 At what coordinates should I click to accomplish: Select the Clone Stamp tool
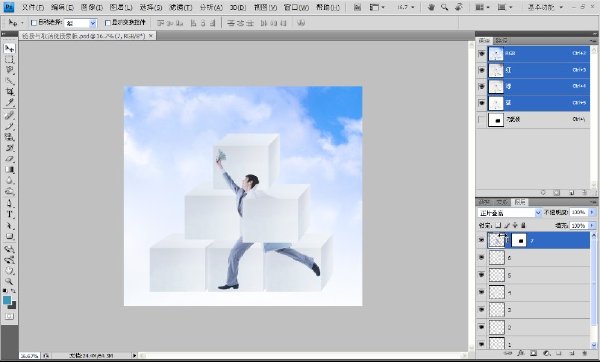[10, 137]
